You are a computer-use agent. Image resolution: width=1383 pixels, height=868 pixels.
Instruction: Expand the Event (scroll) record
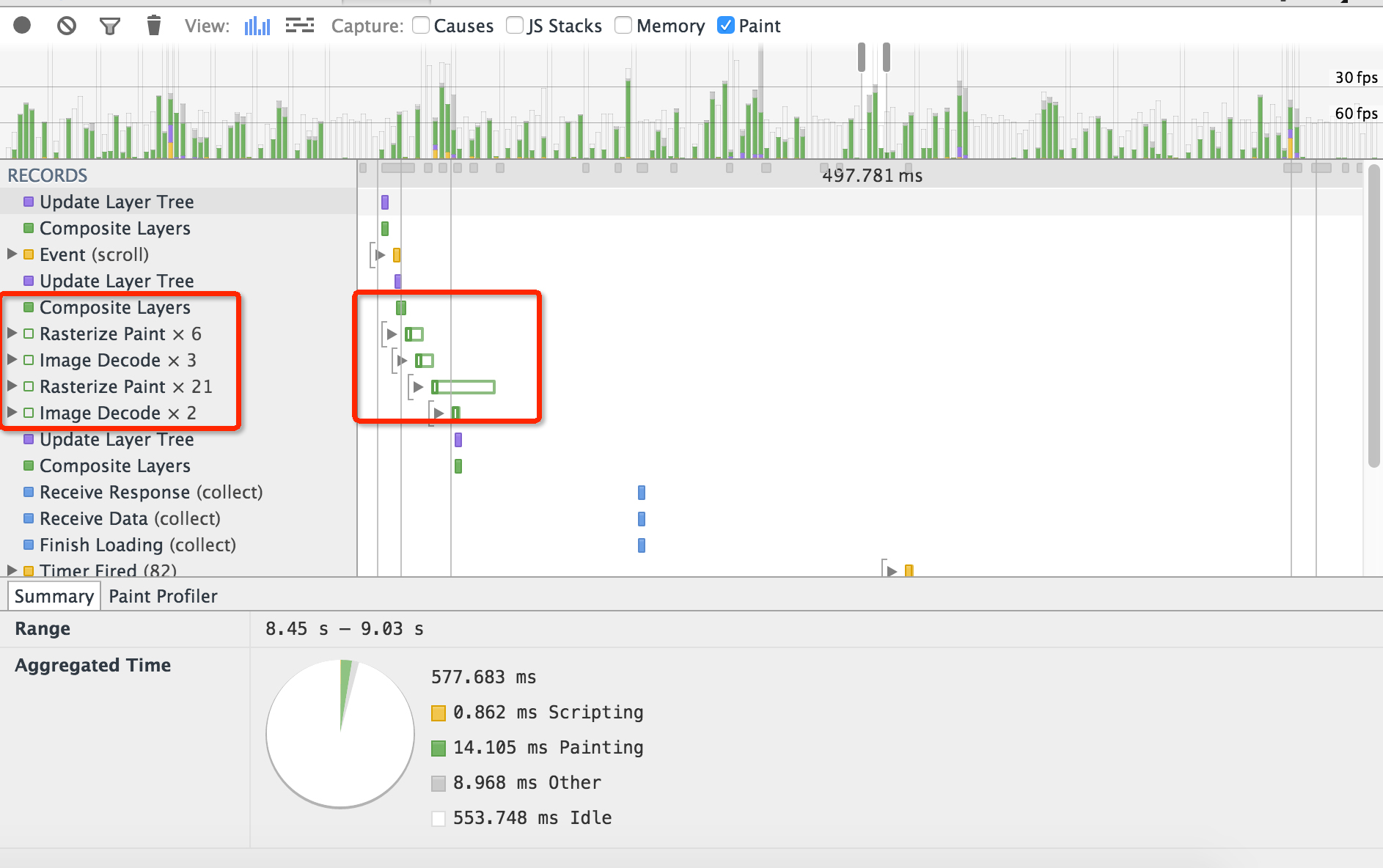(x=12, y=254)
